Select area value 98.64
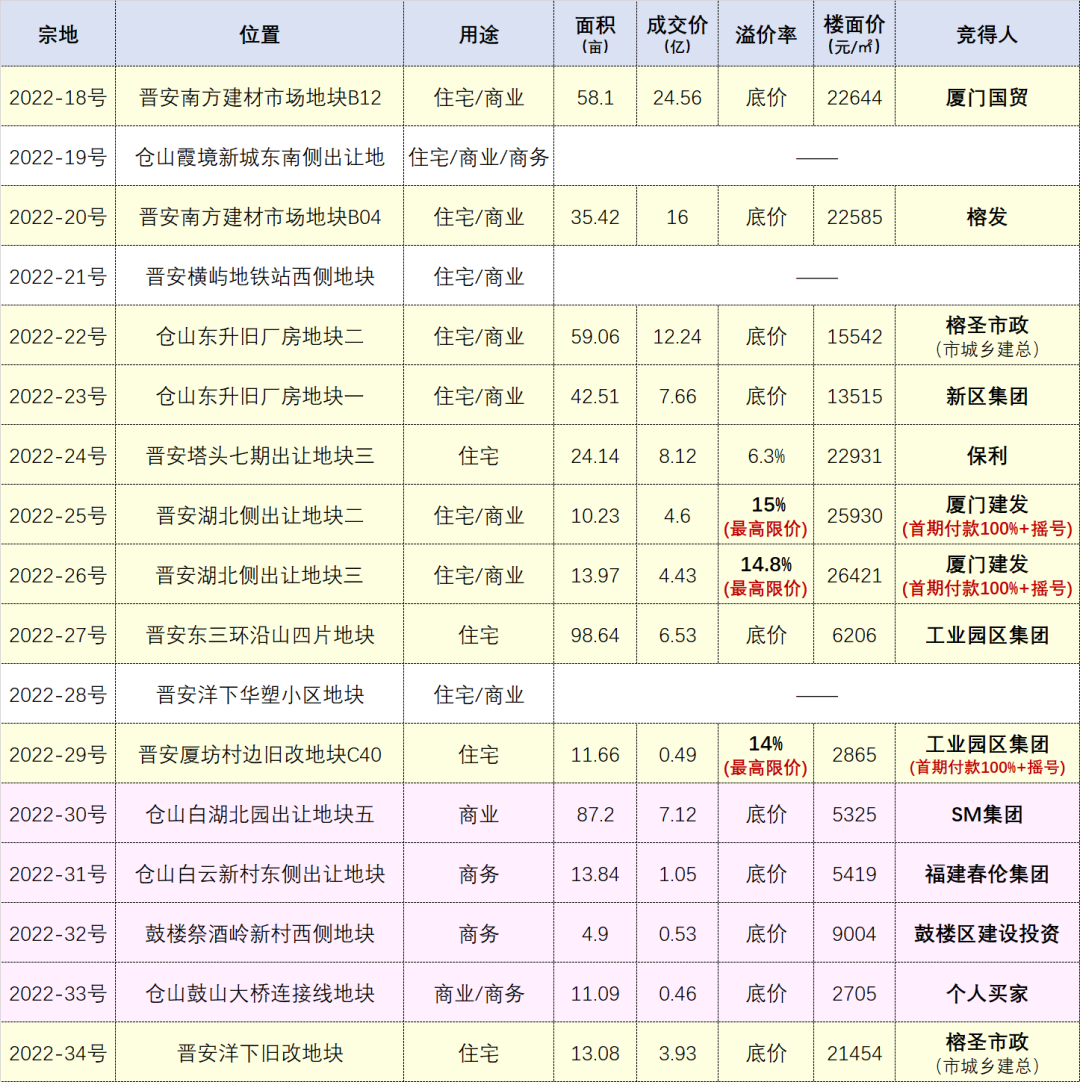1080x1082 pixels. tap(595, 635)
